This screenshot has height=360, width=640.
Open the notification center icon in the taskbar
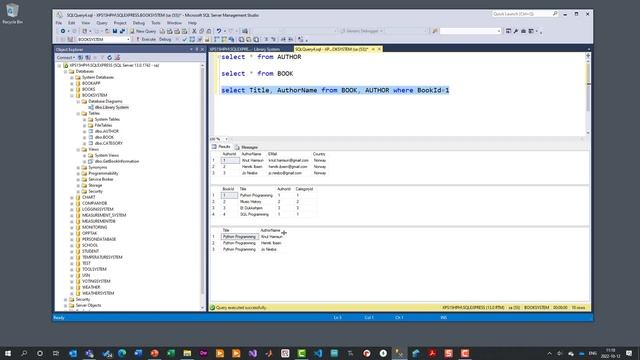[629, 353]
